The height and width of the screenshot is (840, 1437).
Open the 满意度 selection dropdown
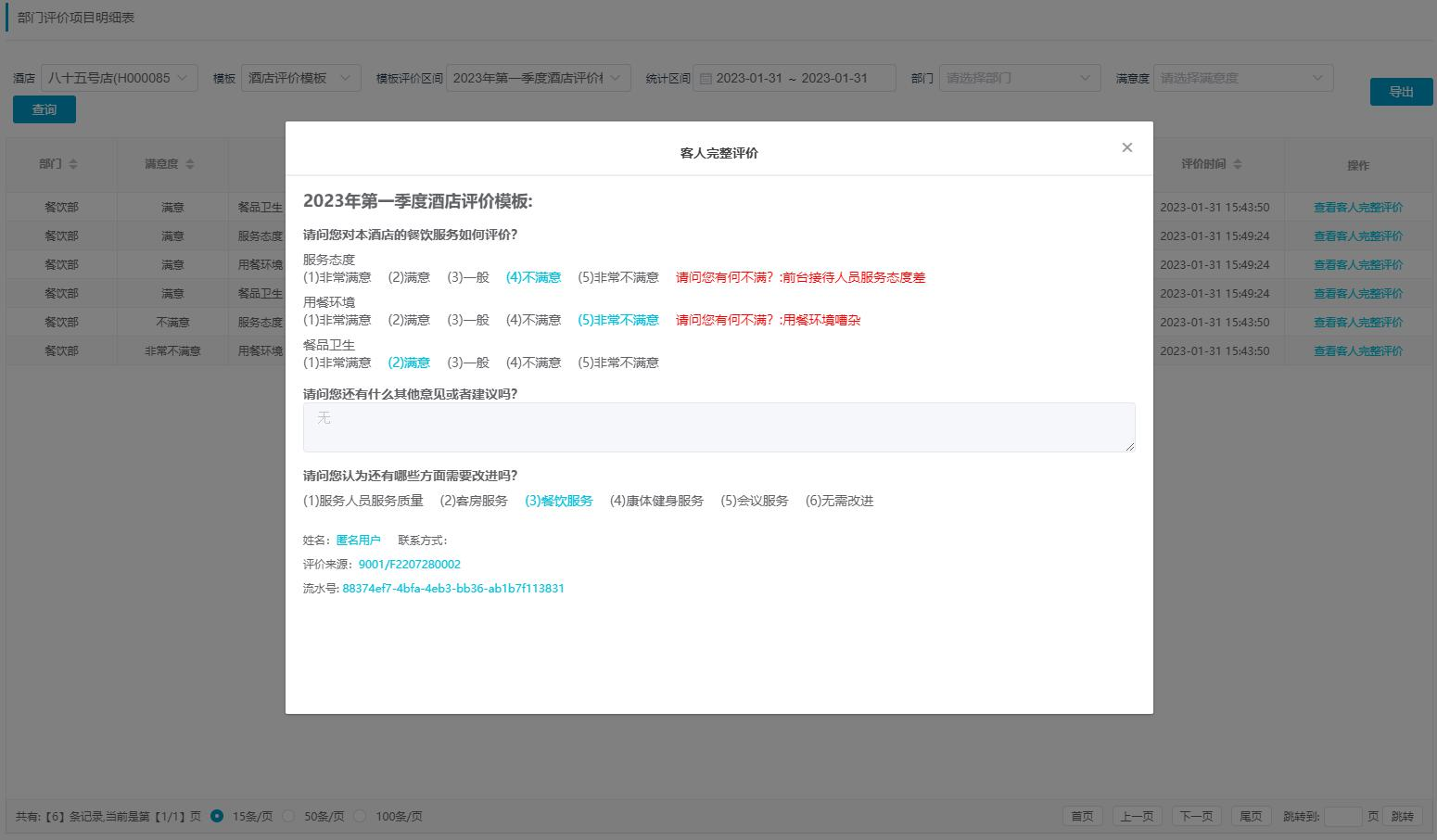pyautogui.click(x=1242, y=78)
